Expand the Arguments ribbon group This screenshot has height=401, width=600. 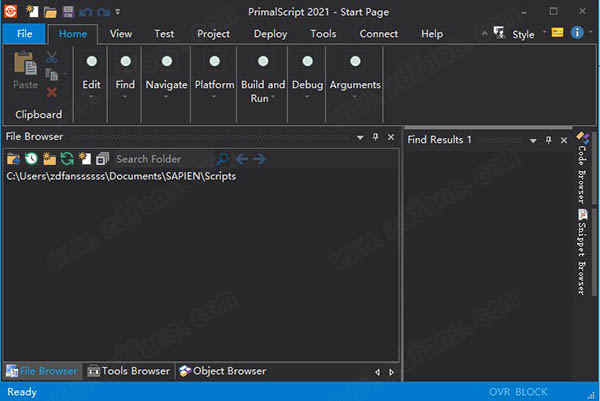[x=355, y=78]
